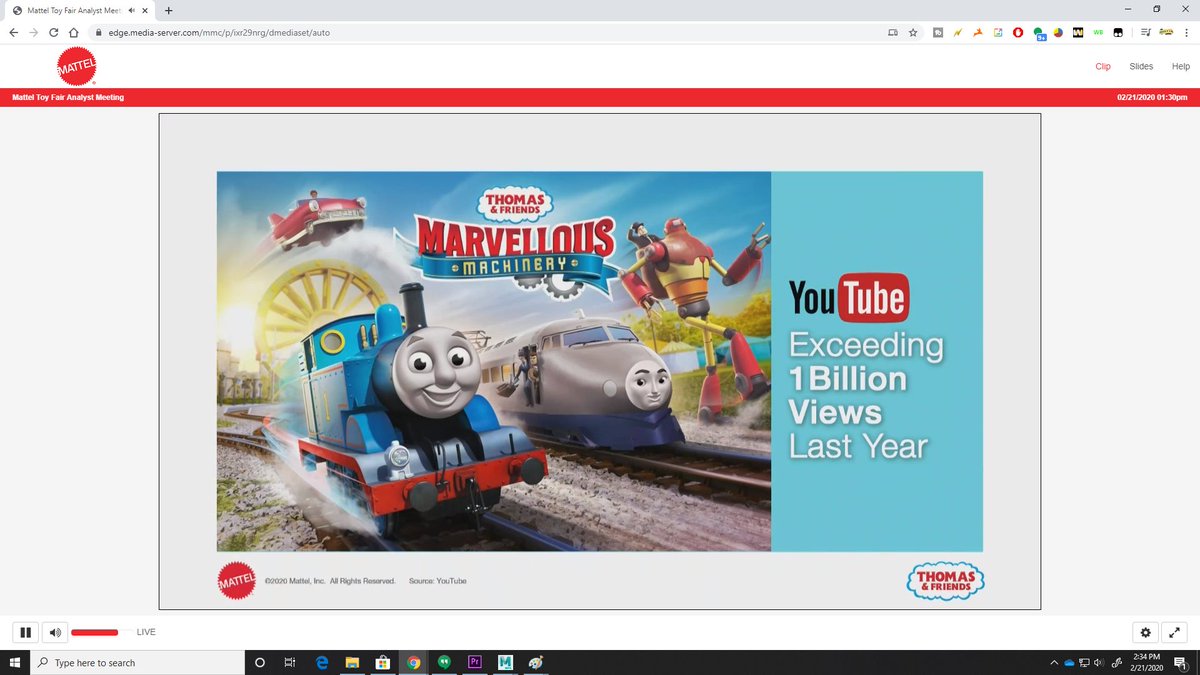
Task: Adjust the red volume slider
Action: (95, 632)
